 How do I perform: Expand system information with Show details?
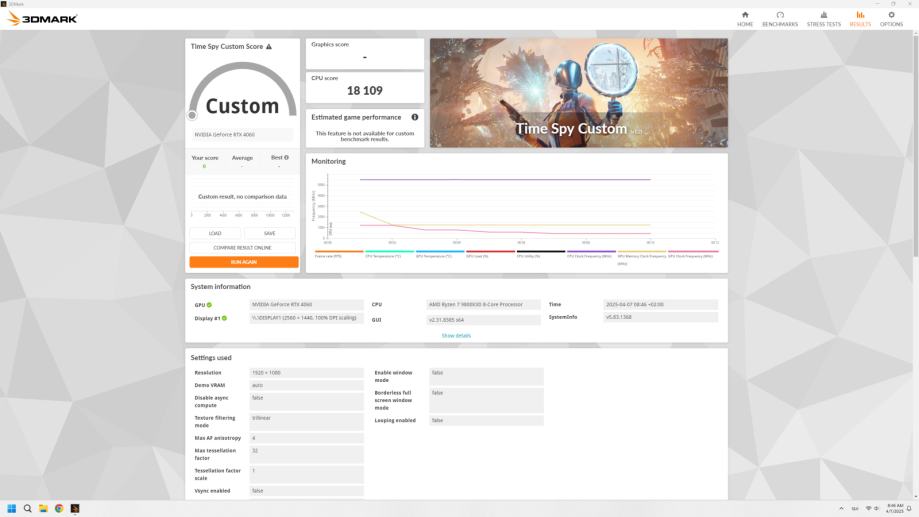coord(456,335)
